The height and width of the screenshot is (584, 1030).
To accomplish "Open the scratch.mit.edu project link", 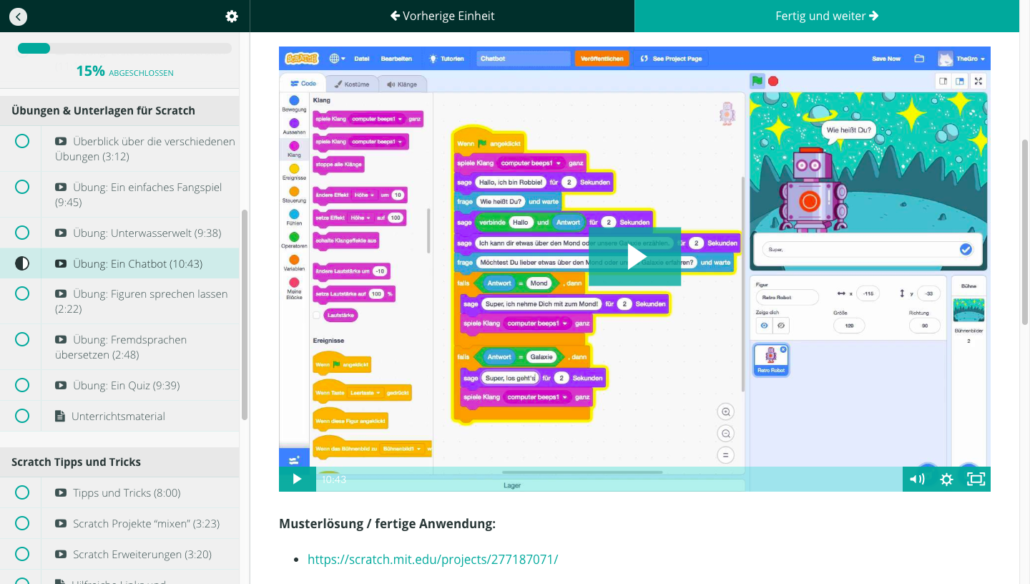I will [432, 559].
